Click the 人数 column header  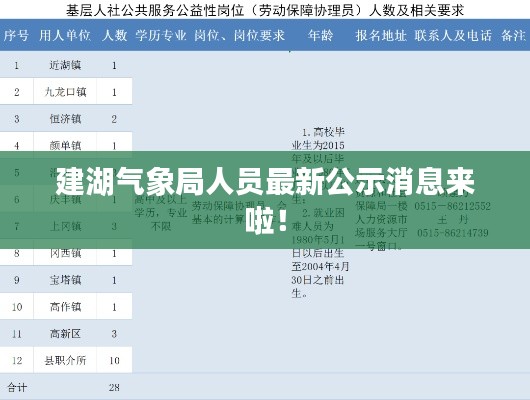click(x=115, y=36)
